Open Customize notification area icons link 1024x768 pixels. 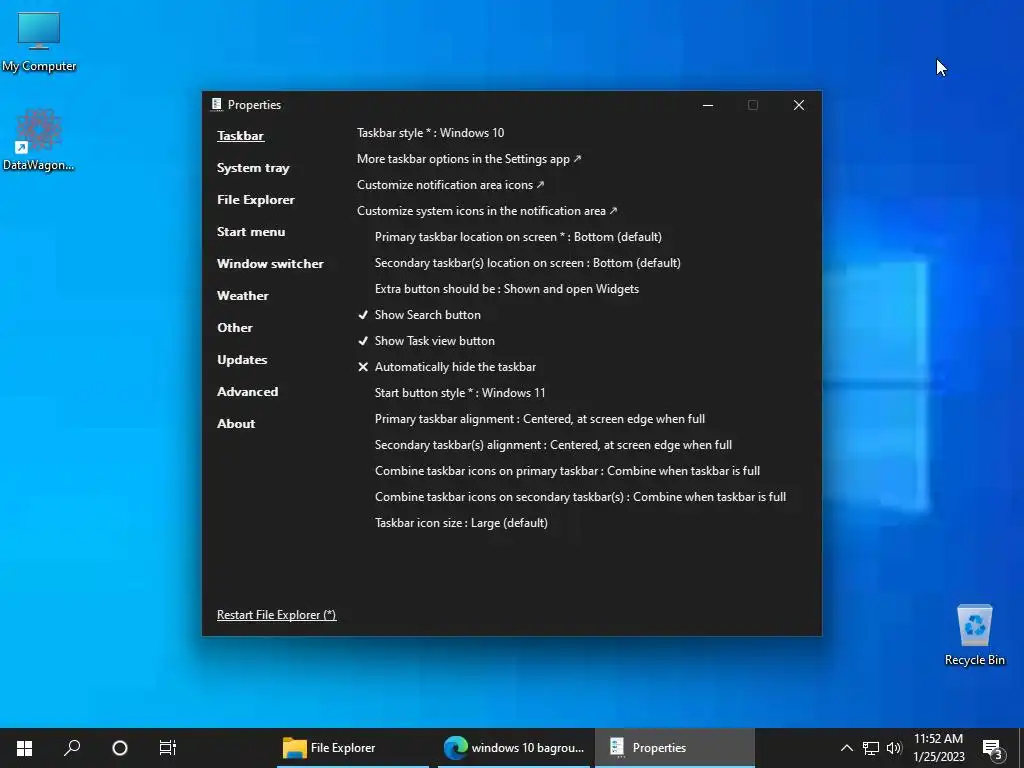click(x=451, y=185)
